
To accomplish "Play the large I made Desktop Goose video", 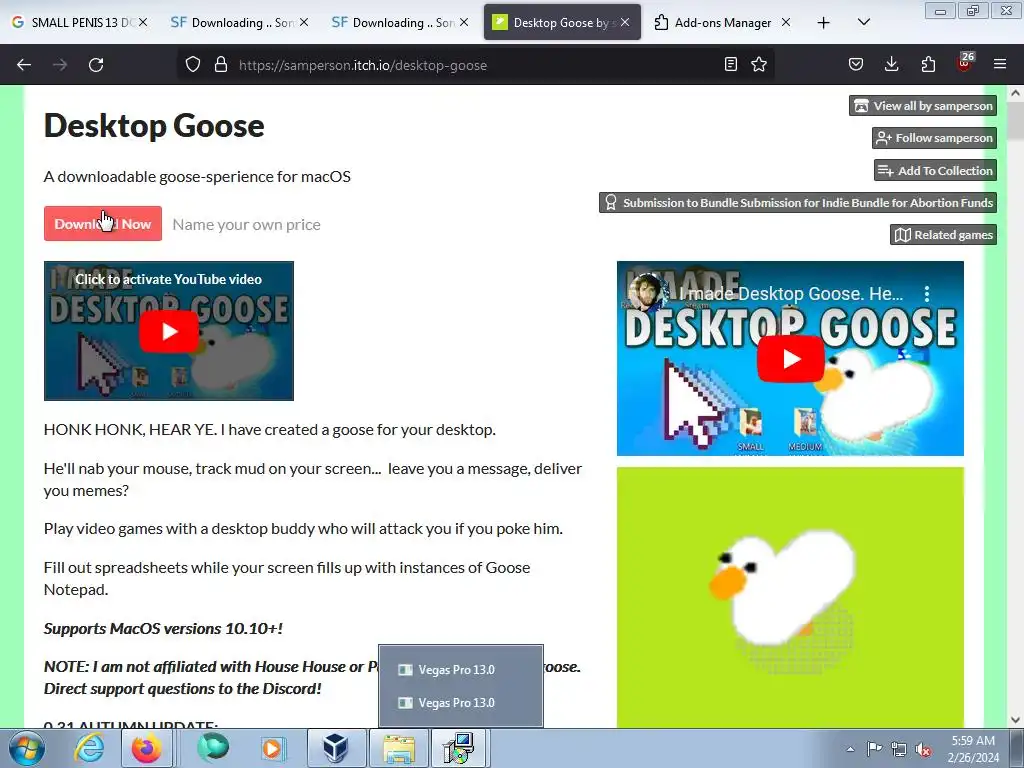I will (790, 359).
